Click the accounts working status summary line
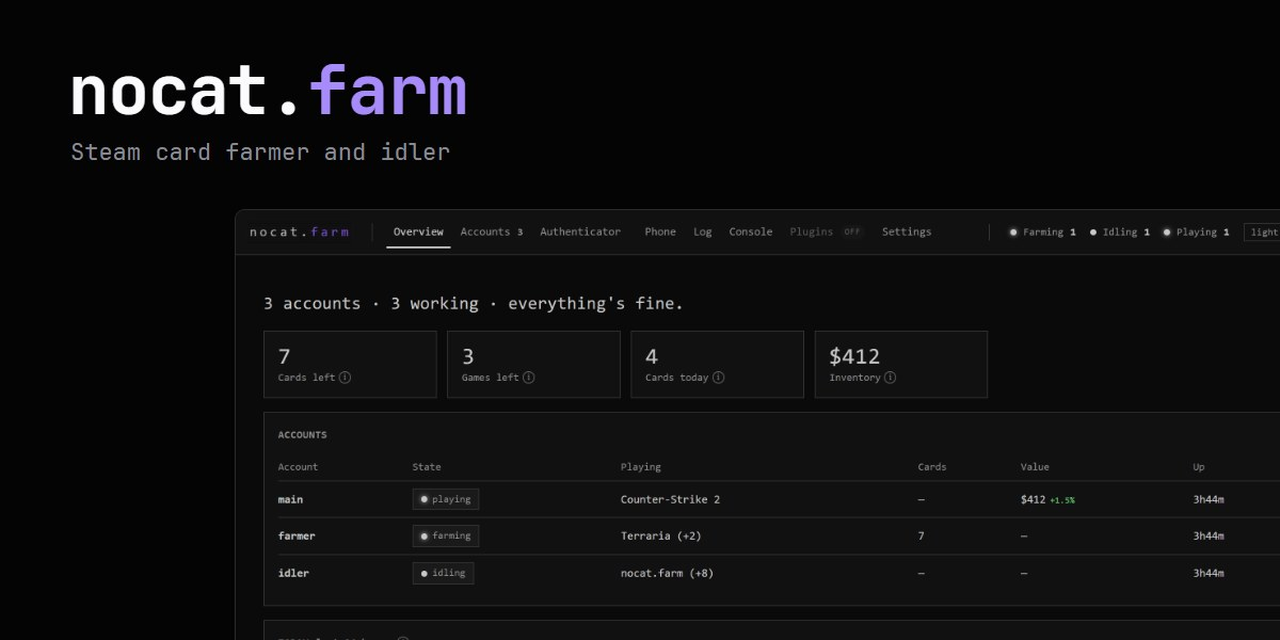This screenshot has width=1280, height=640. click(x=473, y=303)
